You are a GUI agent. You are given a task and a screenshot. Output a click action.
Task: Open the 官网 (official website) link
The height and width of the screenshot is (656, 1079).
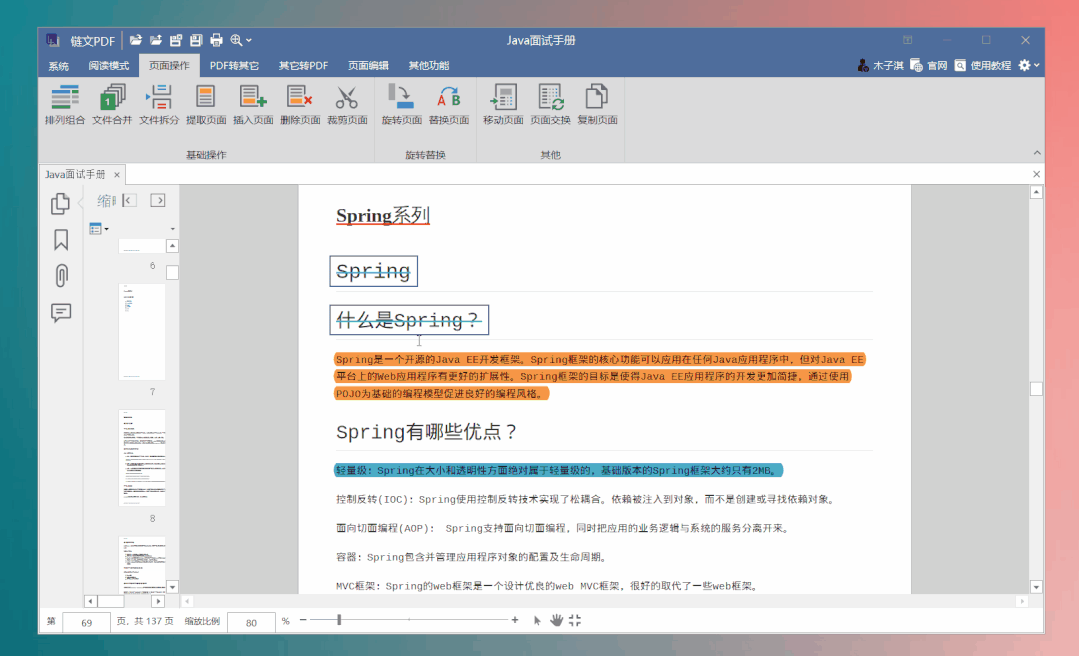930,65
